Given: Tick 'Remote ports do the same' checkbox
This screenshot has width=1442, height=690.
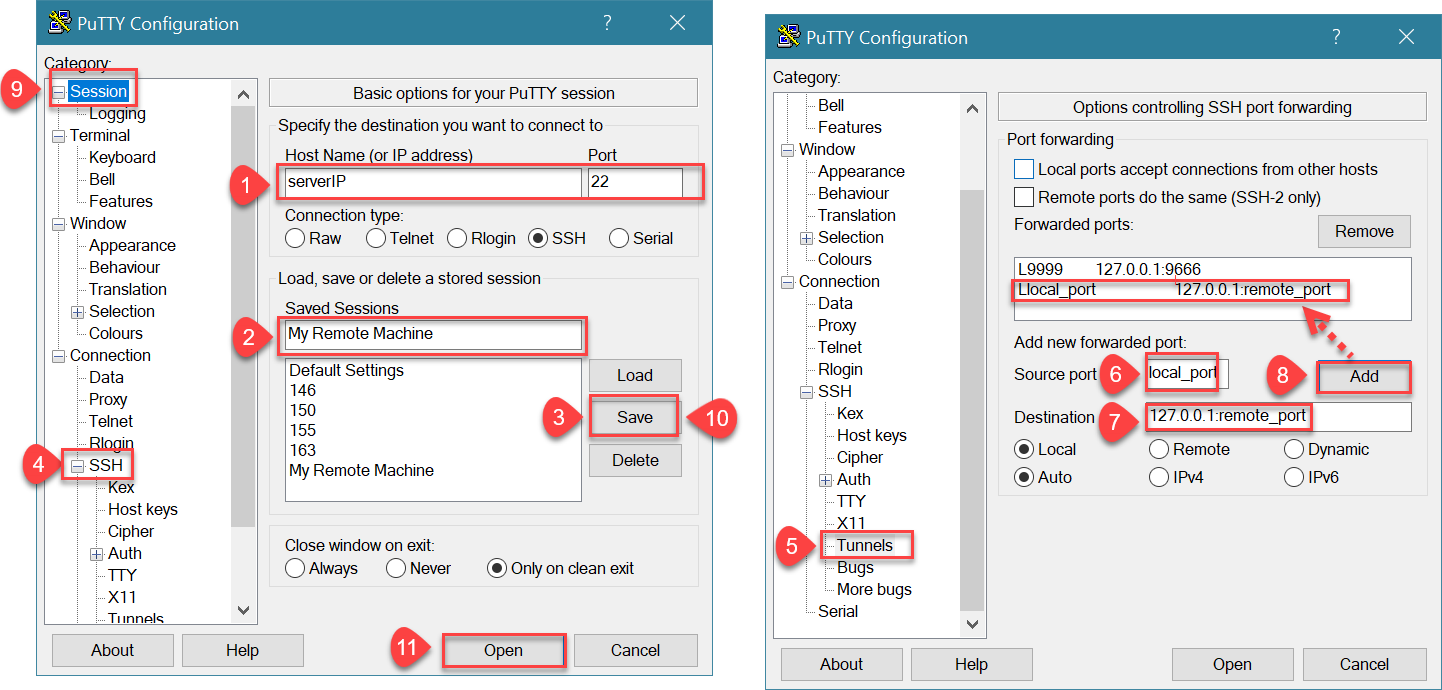Looking at the screenshot, I should 1023,197.
